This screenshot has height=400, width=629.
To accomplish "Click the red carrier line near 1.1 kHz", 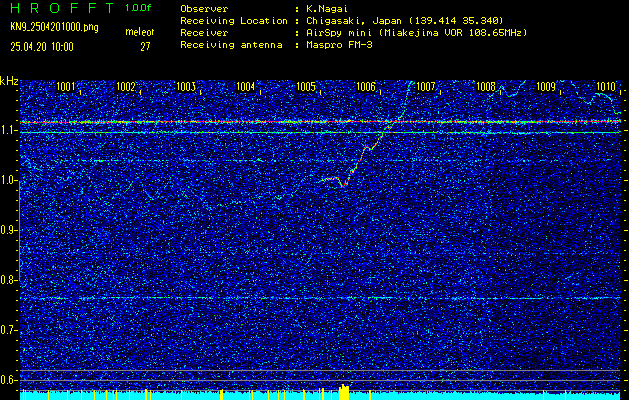I will point(320,122).
